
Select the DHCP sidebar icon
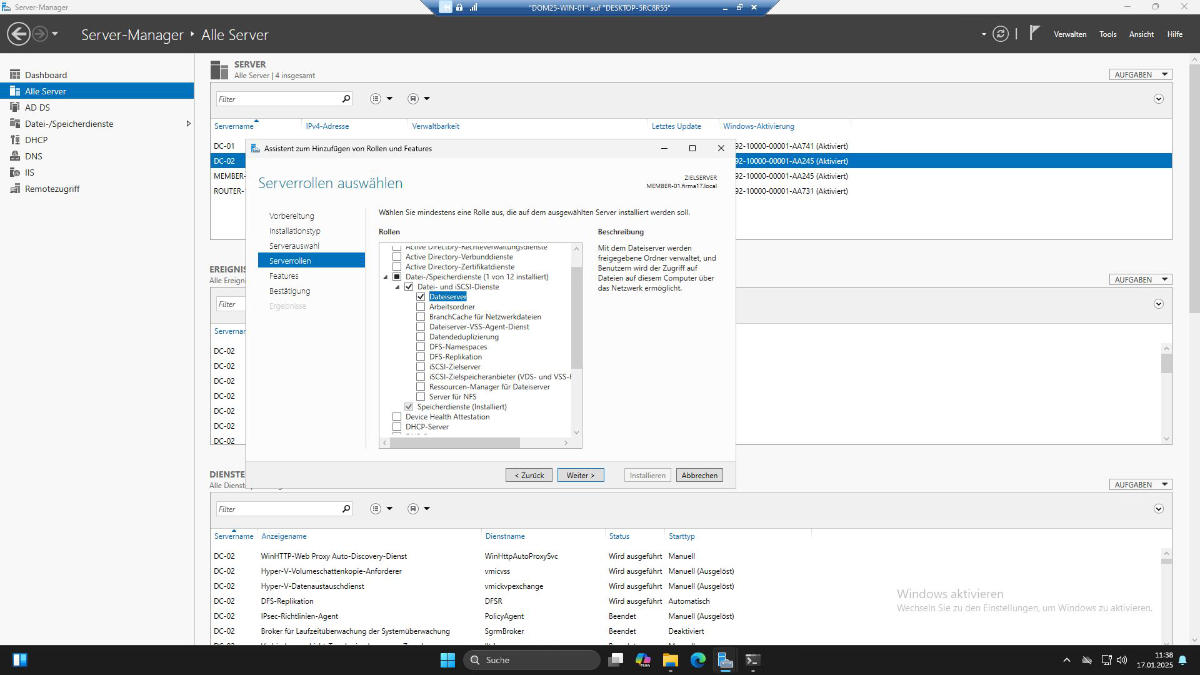tap(15, 140)
